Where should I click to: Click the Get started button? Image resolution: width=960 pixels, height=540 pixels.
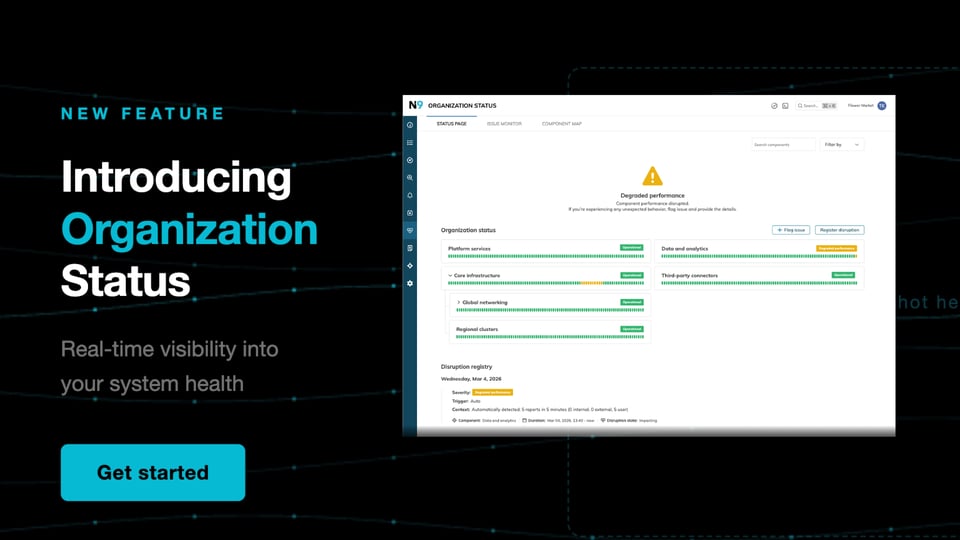tap(152, 472)
